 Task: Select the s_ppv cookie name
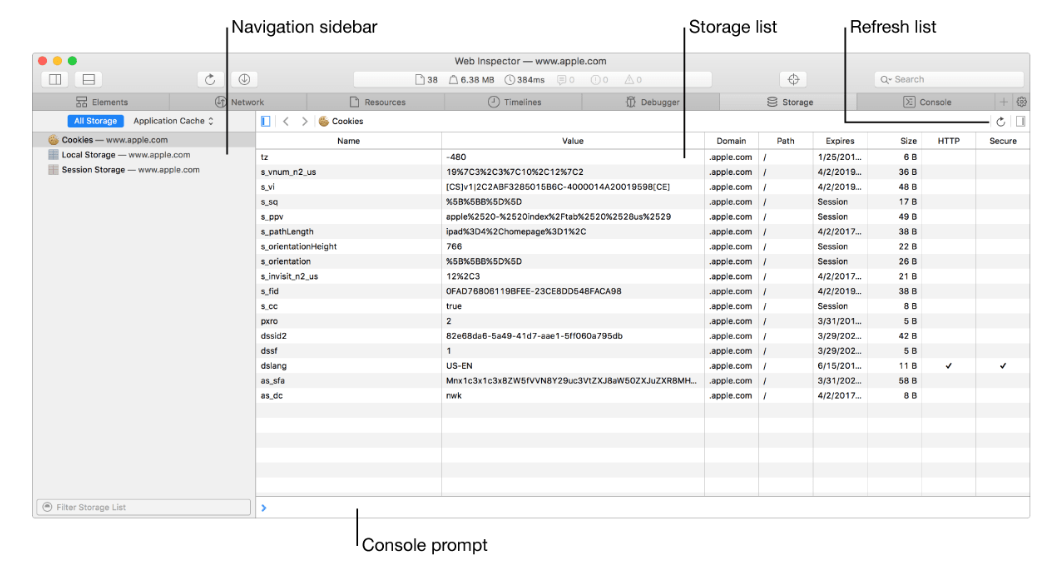272,217
